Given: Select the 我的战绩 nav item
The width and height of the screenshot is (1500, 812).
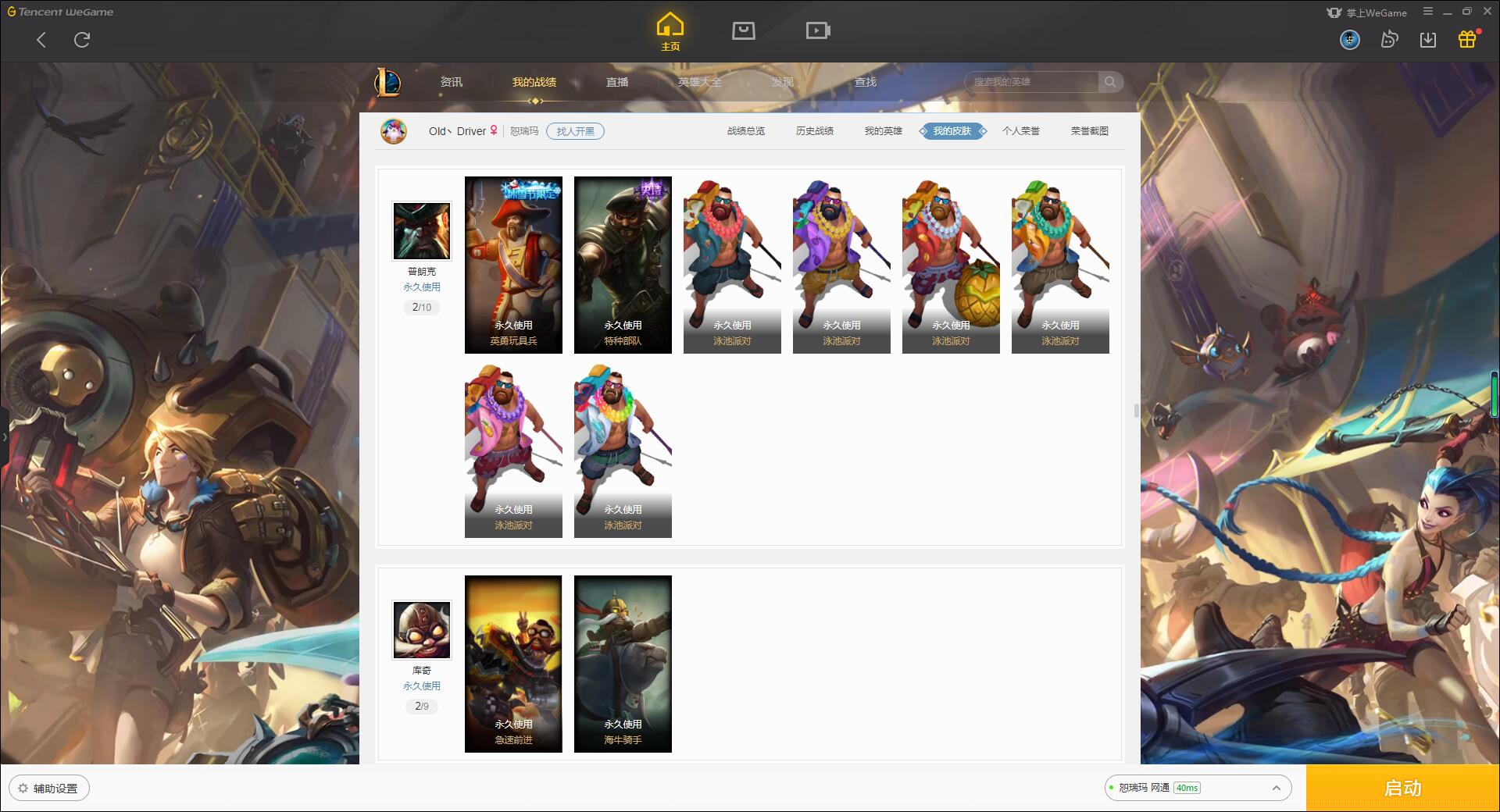Looking at the screenshot, I should click(x=534, y=82).
